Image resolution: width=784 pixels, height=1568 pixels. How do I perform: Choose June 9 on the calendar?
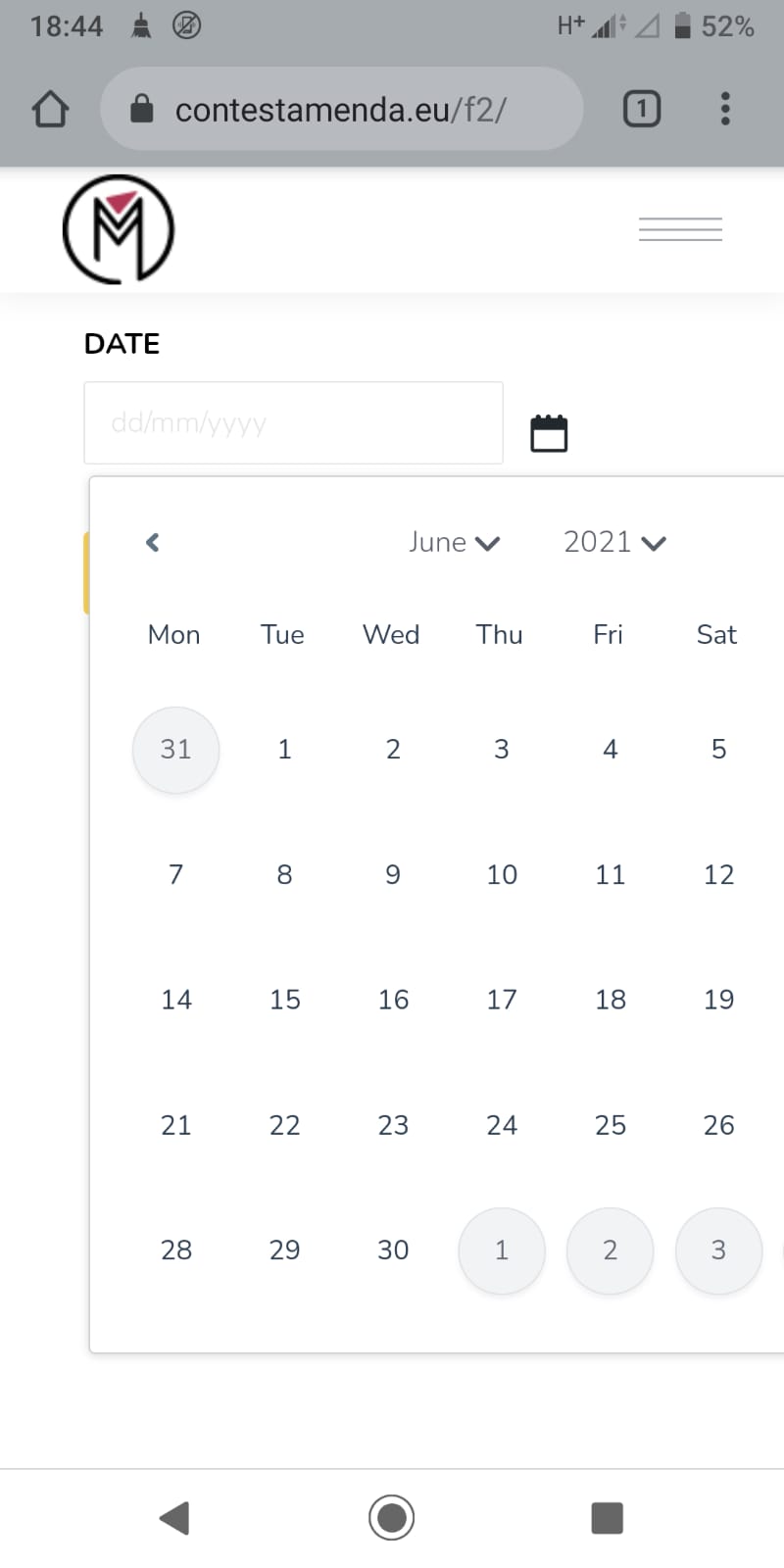[393, 874]
